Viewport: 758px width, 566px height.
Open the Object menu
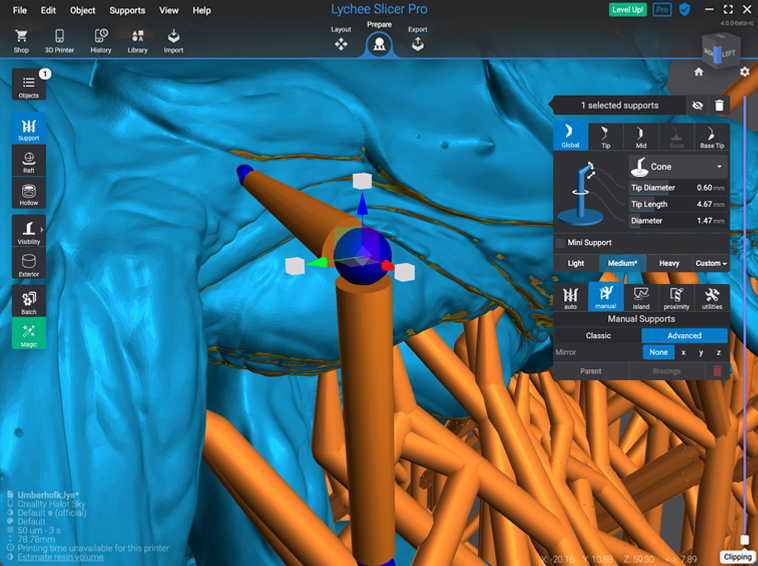click(83, 10)
